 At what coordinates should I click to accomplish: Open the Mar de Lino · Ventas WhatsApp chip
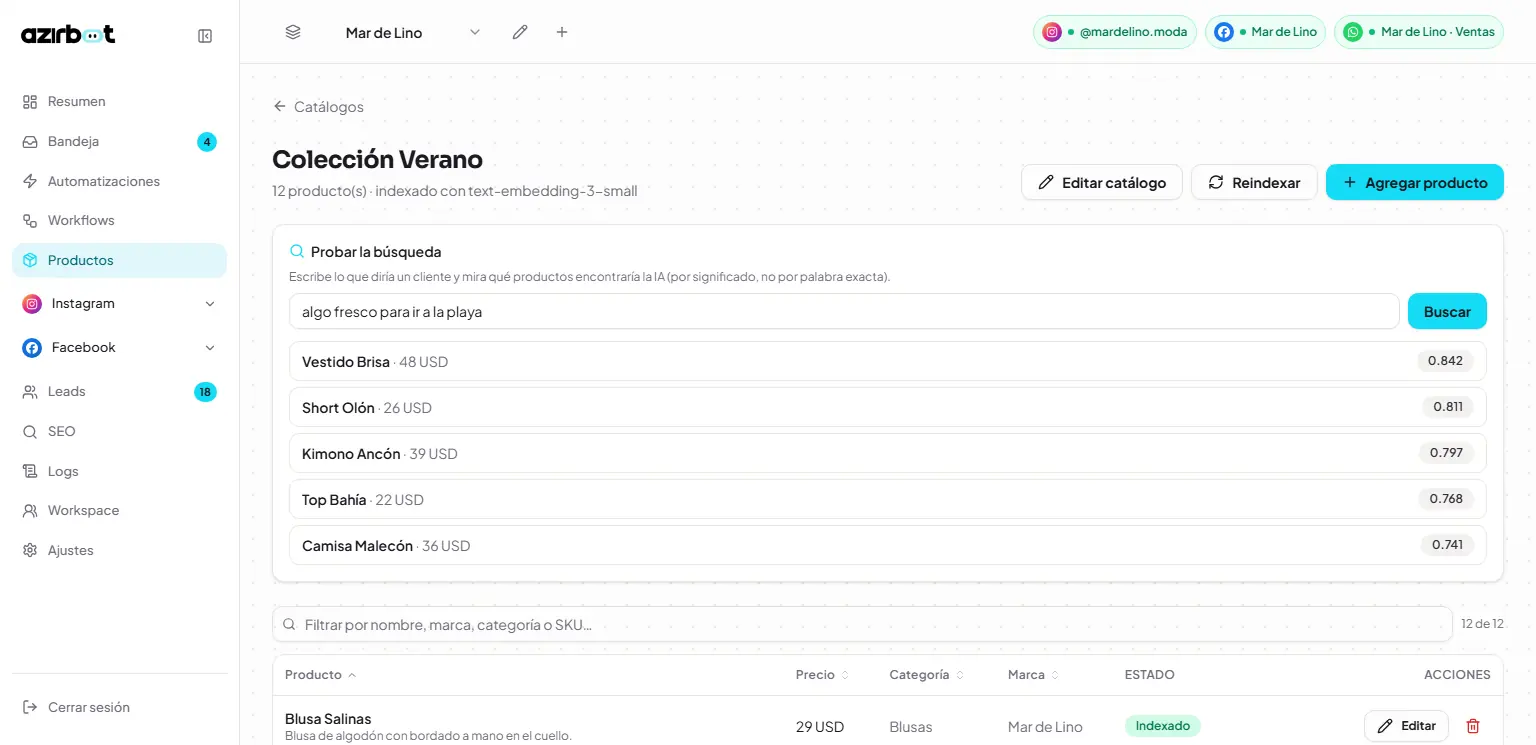(1419, 32)
